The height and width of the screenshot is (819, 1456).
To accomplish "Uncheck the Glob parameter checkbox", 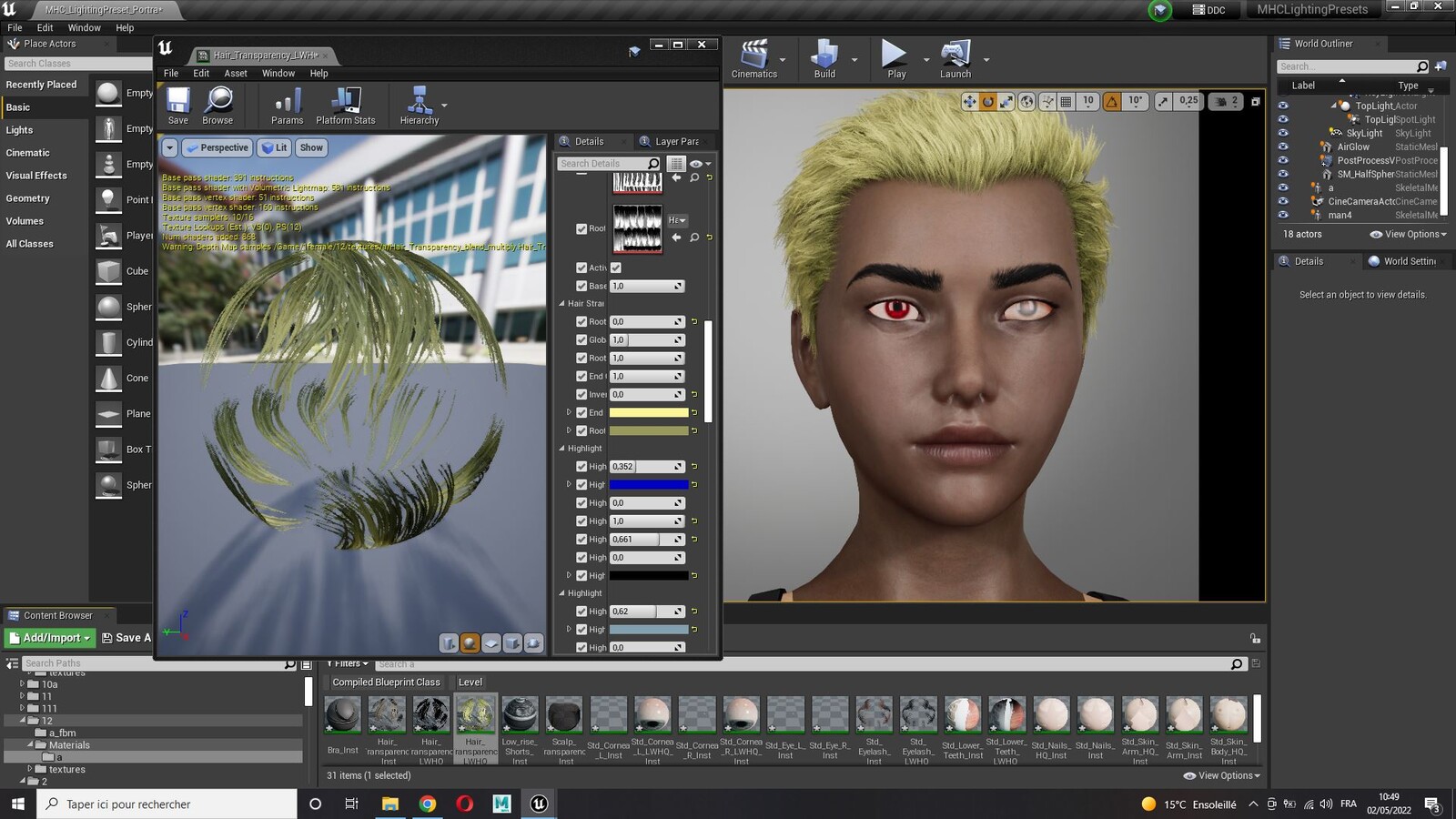I will pos(581,340).
